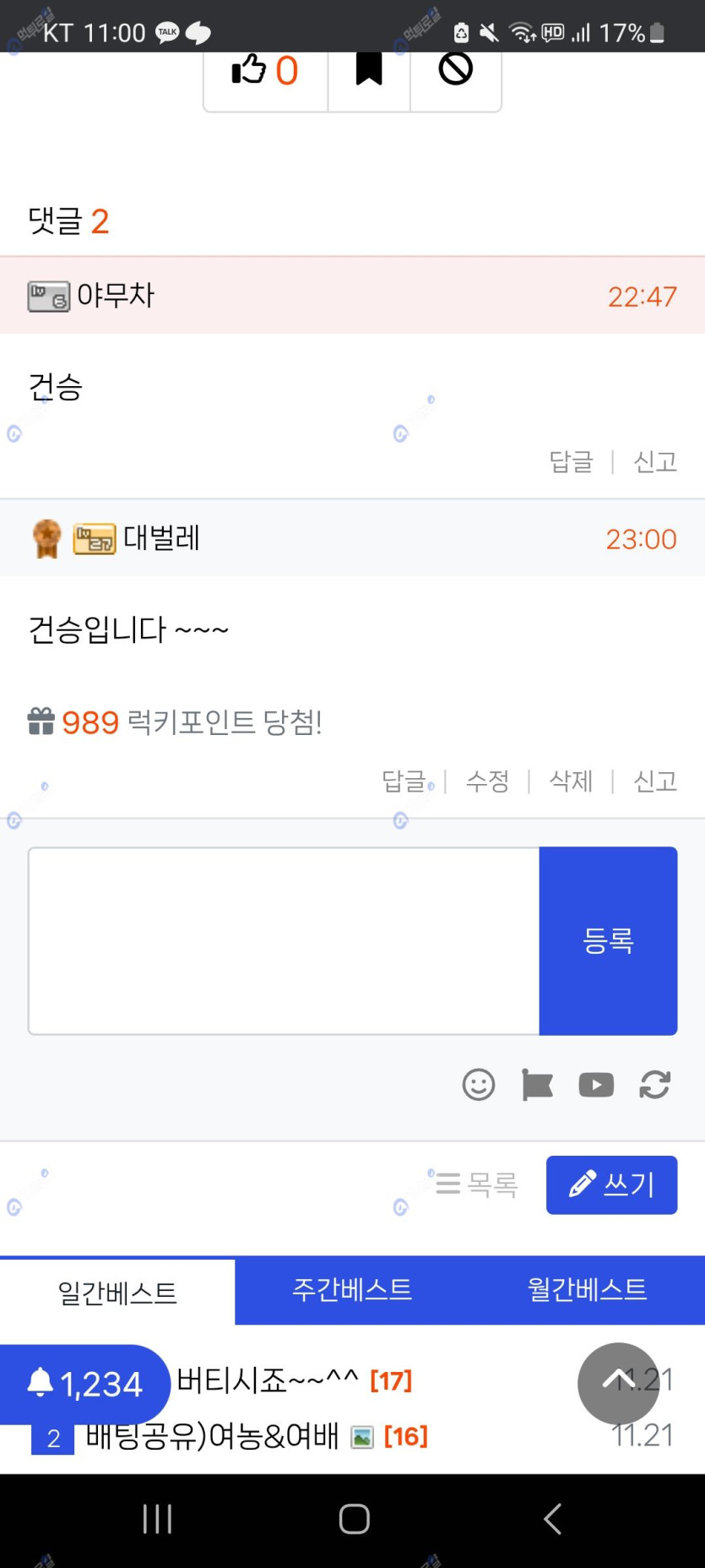Click inside the comment text box
Screen dimensions: 705x1568
tap(284, 940)
